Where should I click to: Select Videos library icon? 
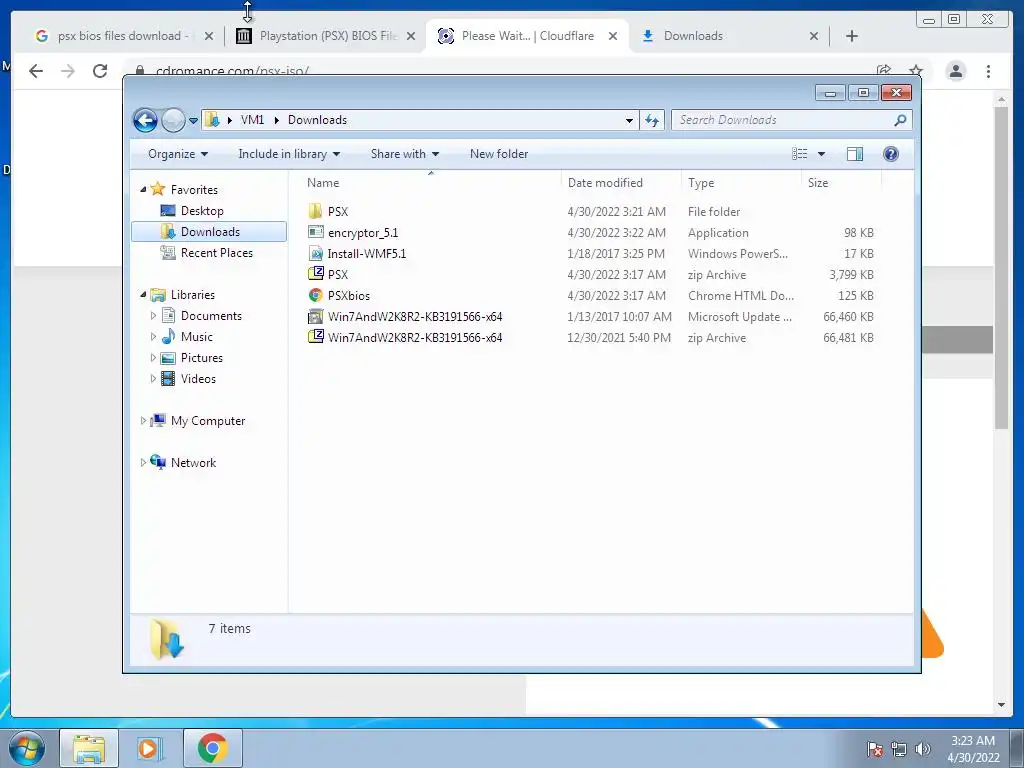(x=168, y=379)
